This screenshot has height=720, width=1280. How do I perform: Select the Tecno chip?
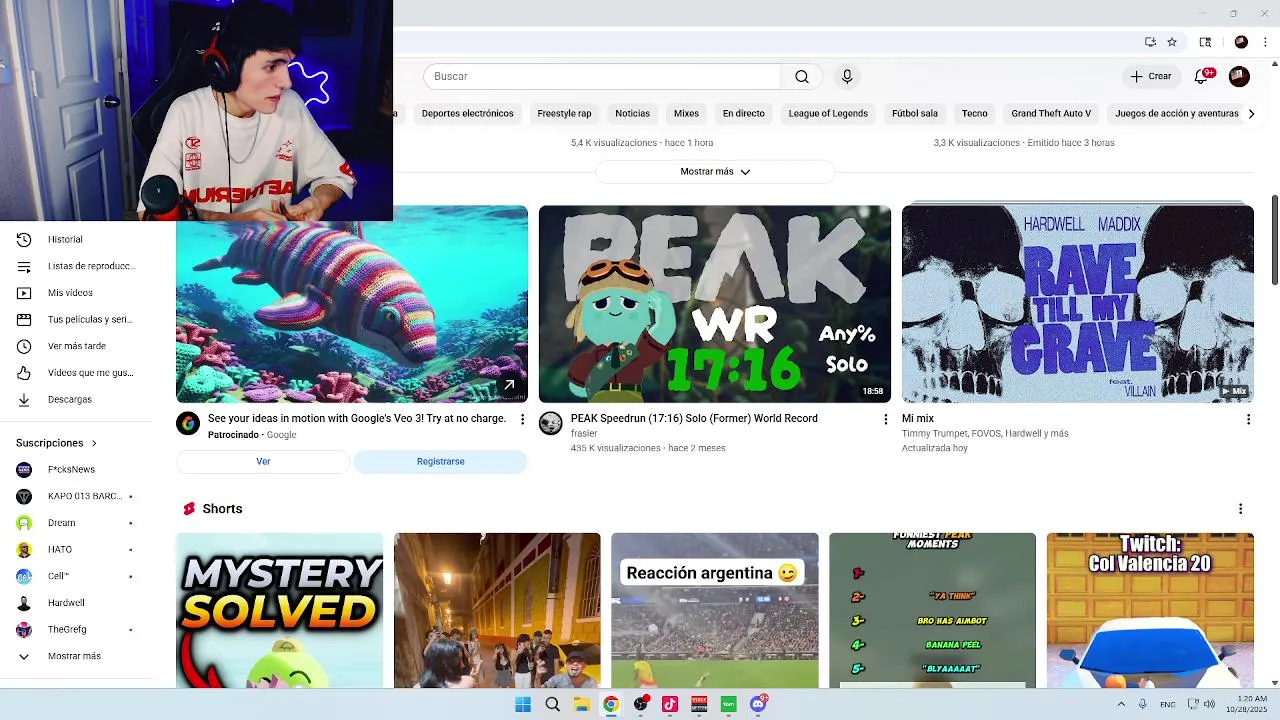point(974,113)
